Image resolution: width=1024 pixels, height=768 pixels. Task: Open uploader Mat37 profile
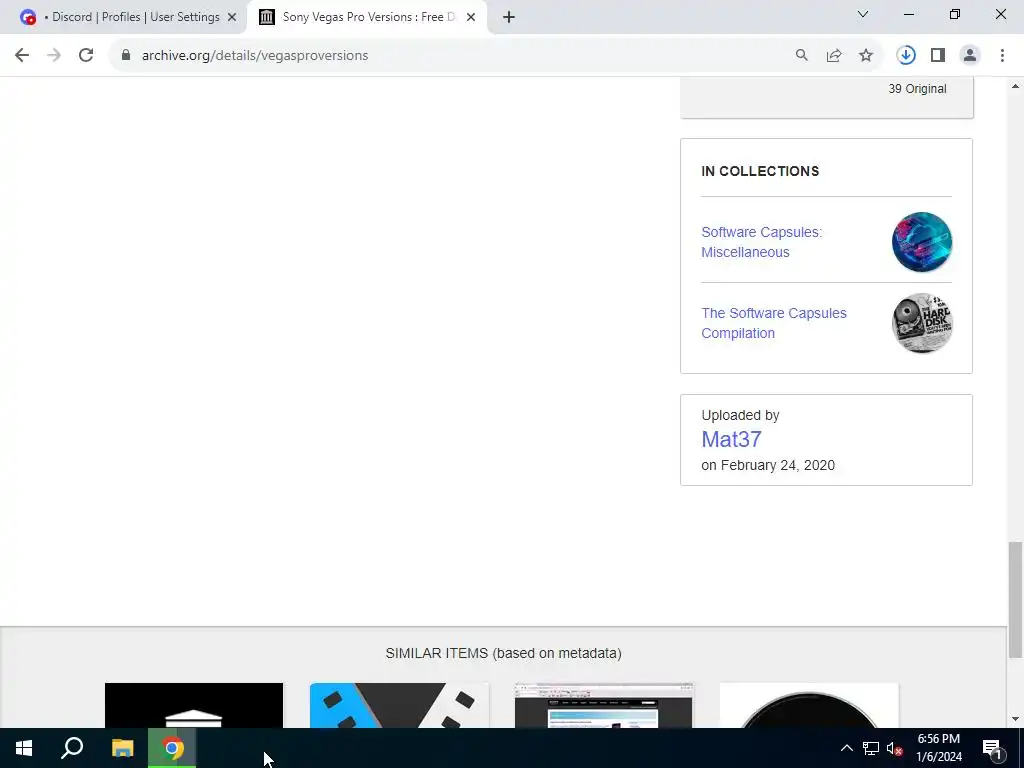point(731,440)
